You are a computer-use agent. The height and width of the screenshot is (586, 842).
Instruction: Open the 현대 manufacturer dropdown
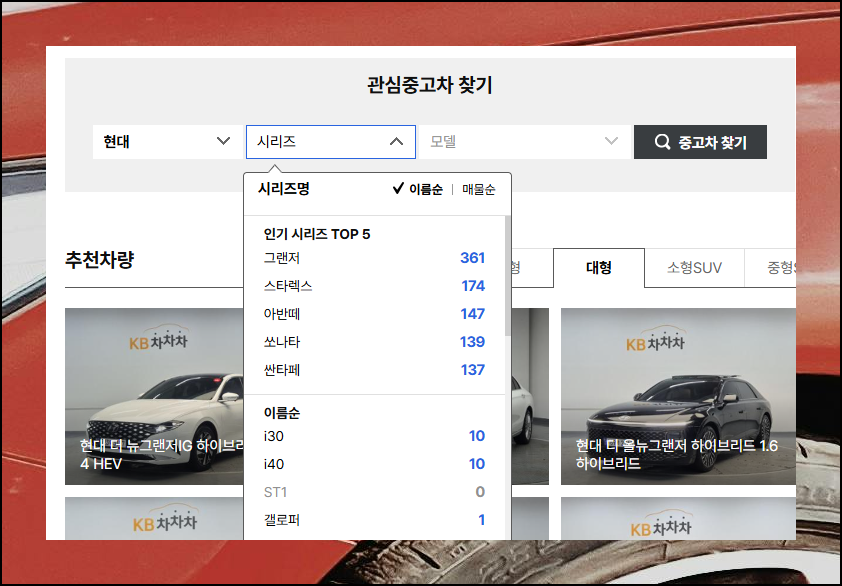[x=168, y=142]
